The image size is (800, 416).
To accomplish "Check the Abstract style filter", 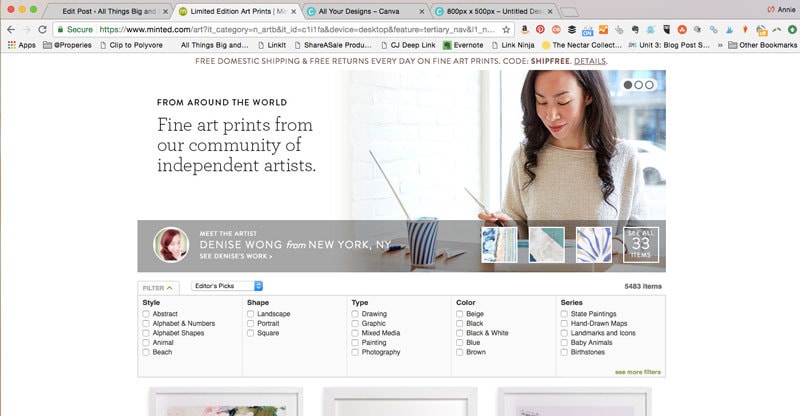I will (x=146, y=314).
